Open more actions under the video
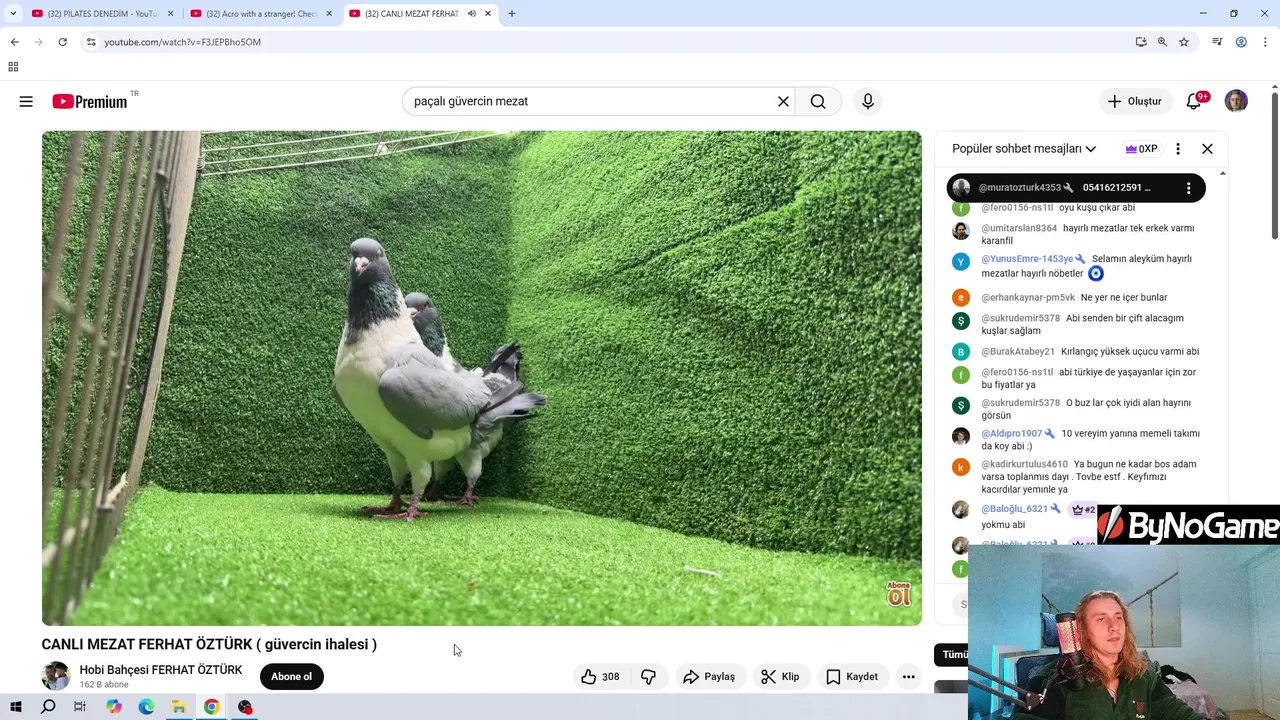Image resolution: width=1280 pixels, height=720 pixels. [908, 677]
